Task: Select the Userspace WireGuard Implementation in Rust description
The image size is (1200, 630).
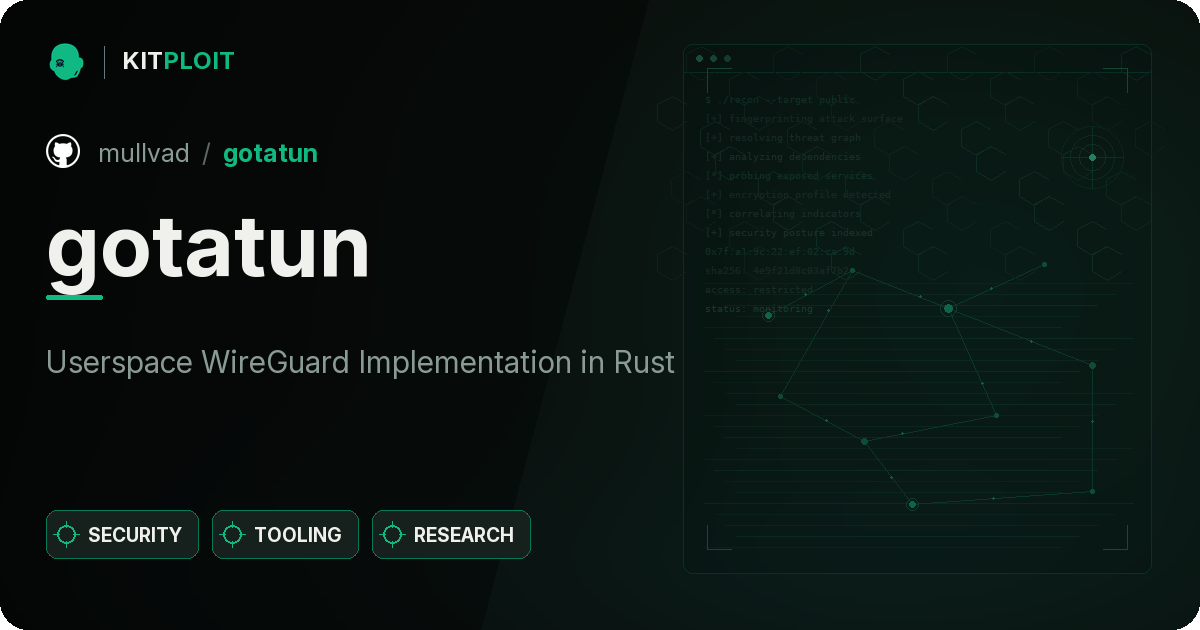Action: (x=361, y=362)
